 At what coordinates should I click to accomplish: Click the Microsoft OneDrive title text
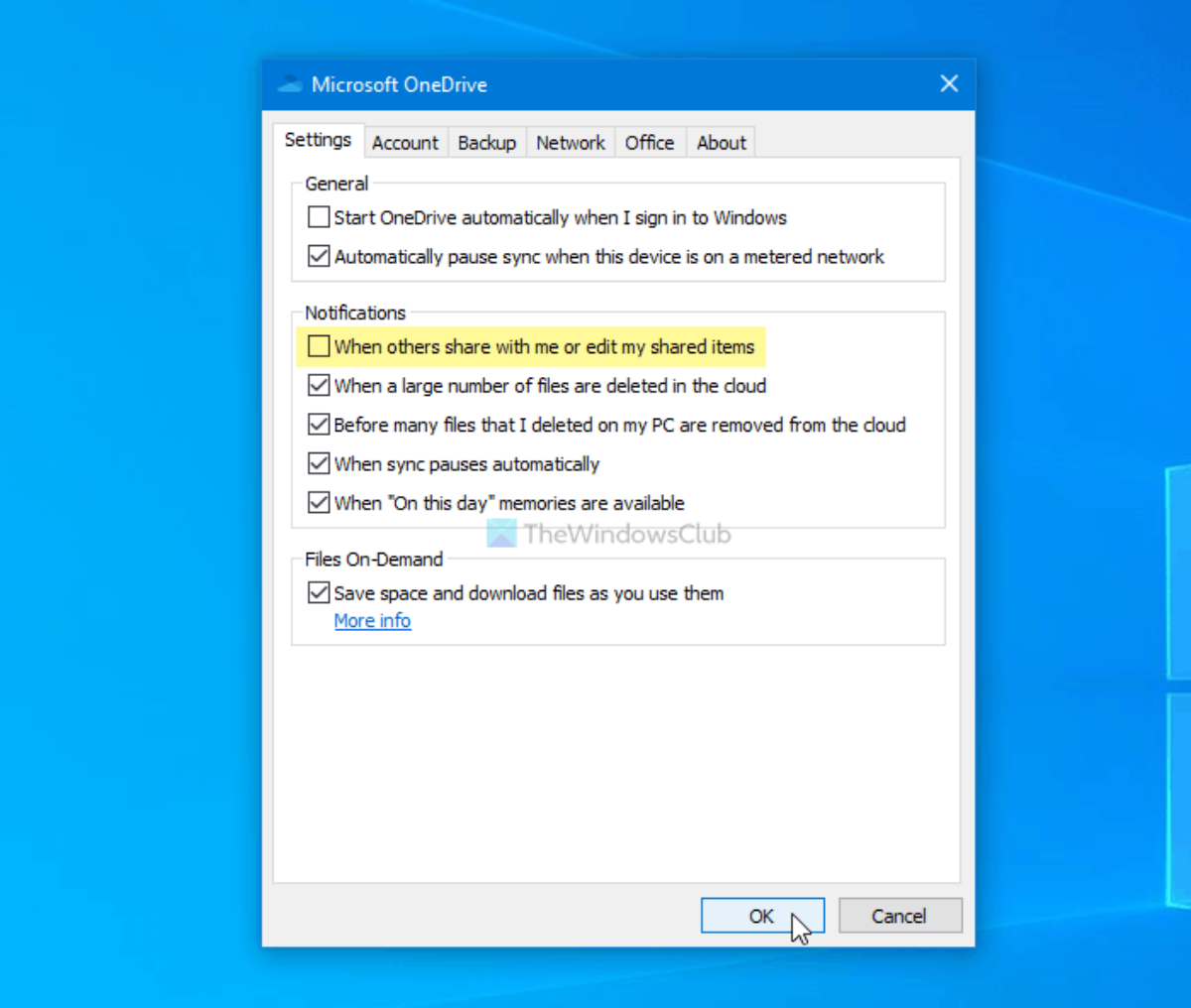[x=399, y=84]
